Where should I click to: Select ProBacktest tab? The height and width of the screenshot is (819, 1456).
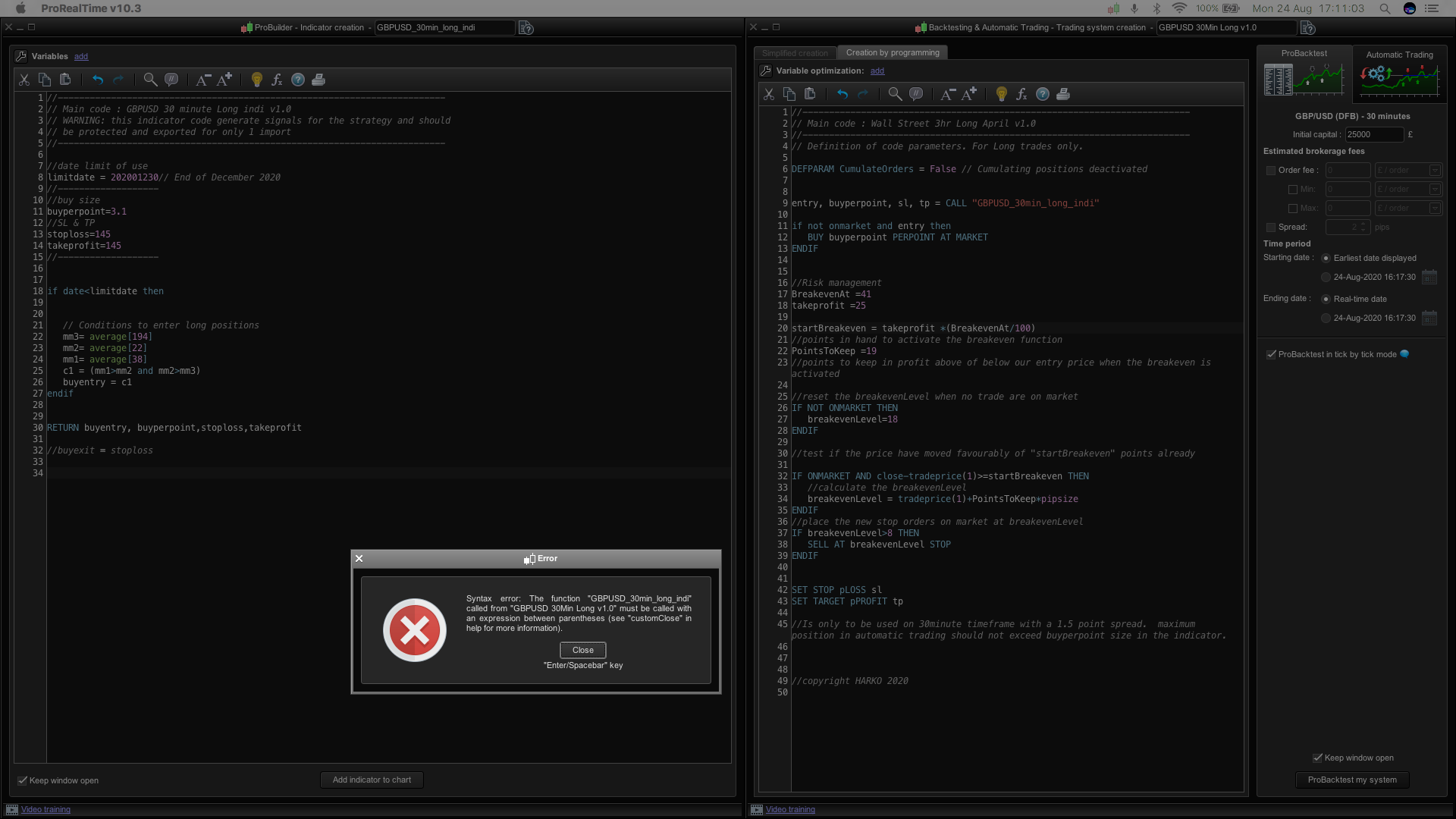tap(1304, 74)
